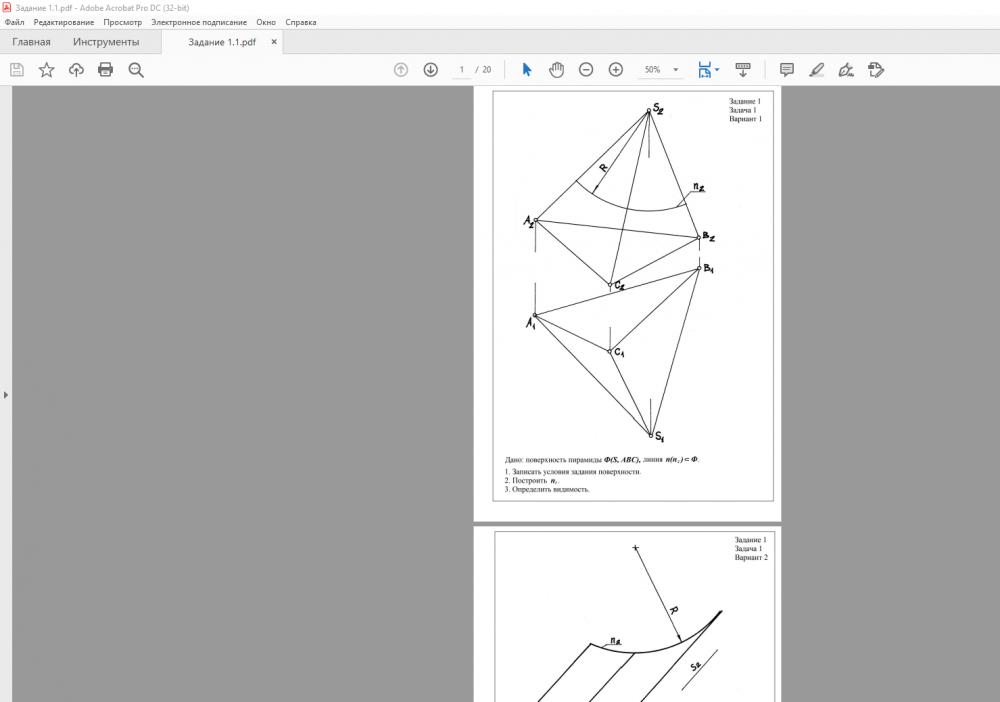Bookmark document with the star icon
The image size is (1000, 702).
pos(46,70)
